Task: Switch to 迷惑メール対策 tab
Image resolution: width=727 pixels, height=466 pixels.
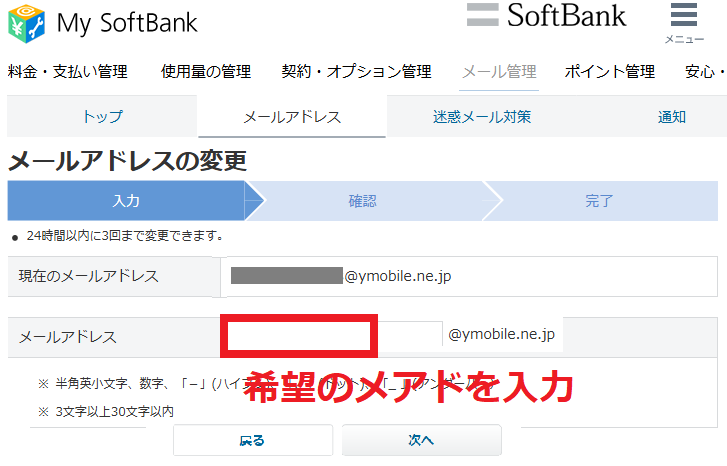Action: click(x=482, y=117)
